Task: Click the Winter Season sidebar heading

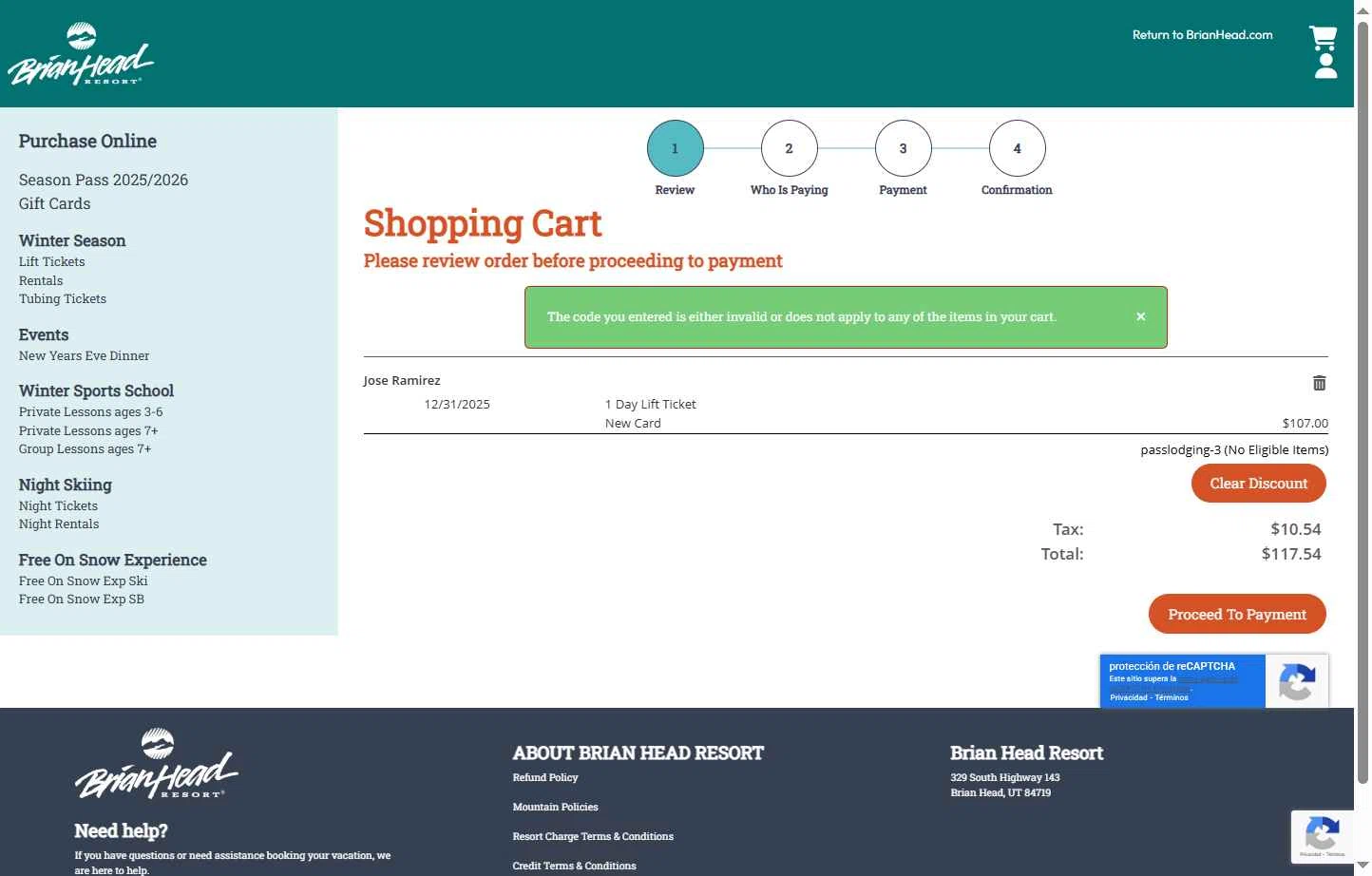Action: [x=72, y=240]
